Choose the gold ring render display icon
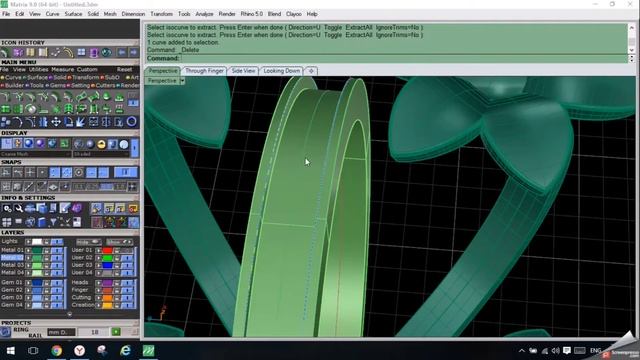The image size is (640, 360). (x=101, y=144)
